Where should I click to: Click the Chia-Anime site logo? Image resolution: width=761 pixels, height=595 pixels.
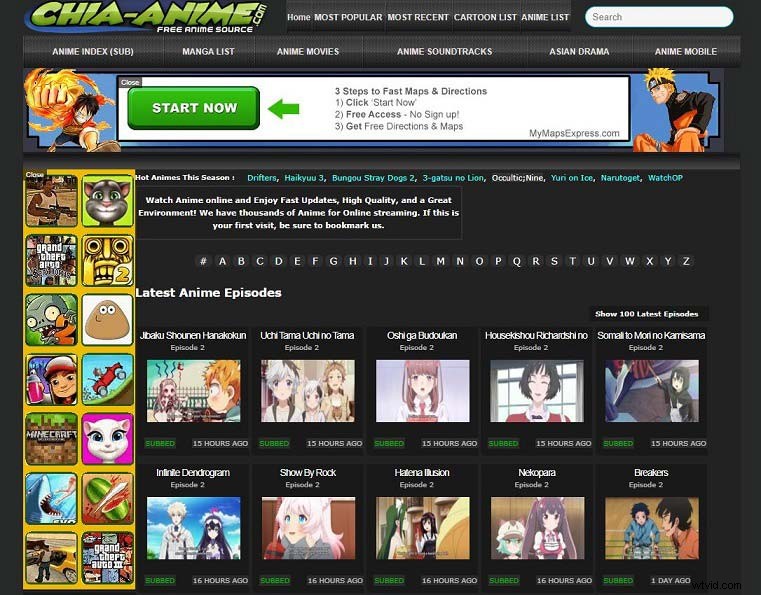[x=148, y=17]
